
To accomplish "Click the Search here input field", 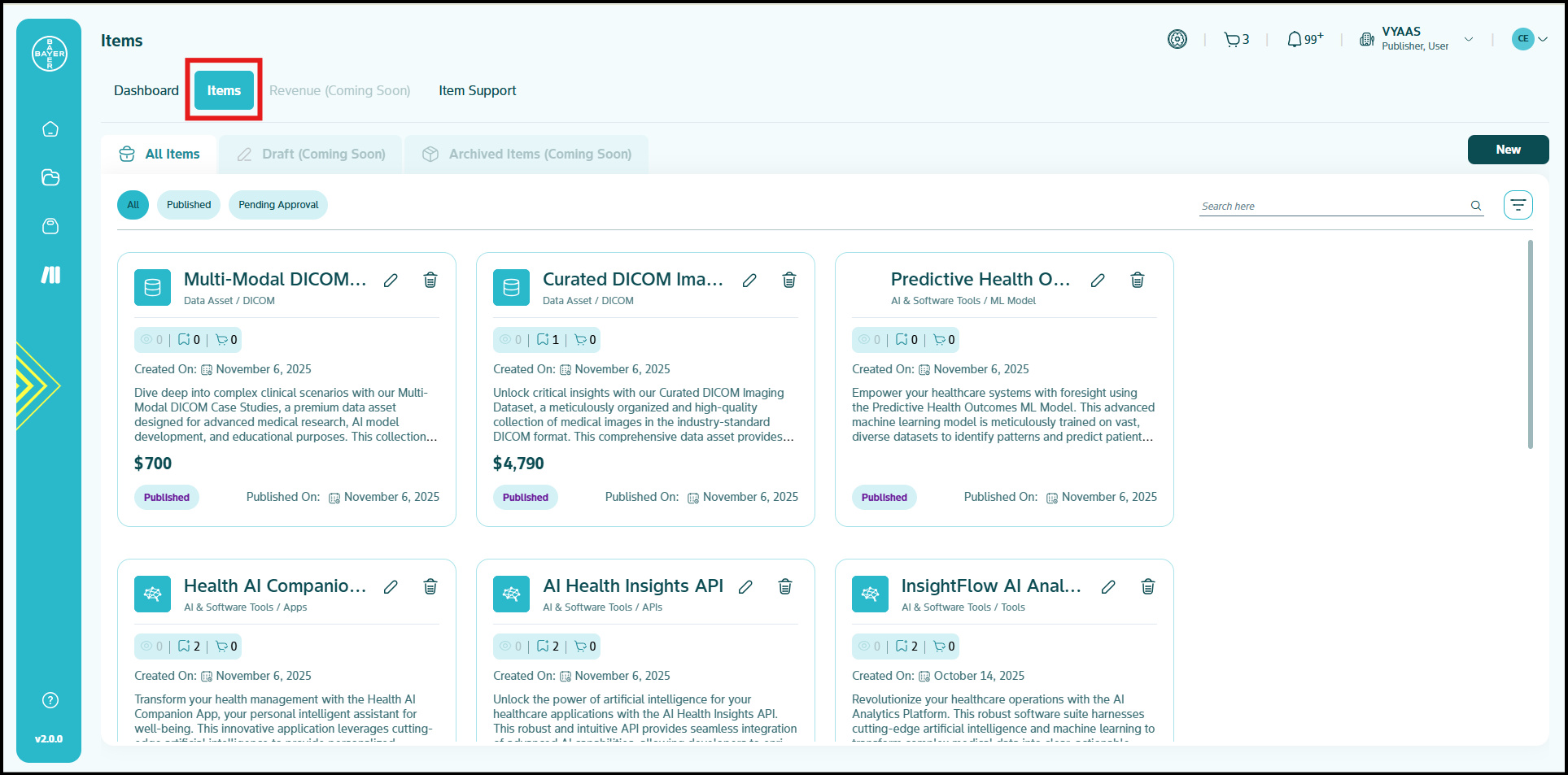I will [1333, 206].
